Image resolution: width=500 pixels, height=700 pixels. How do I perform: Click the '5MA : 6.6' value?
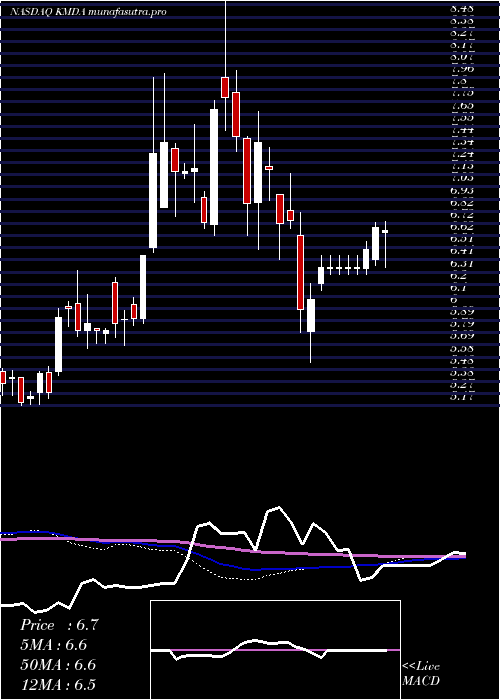tap(54, 645)
